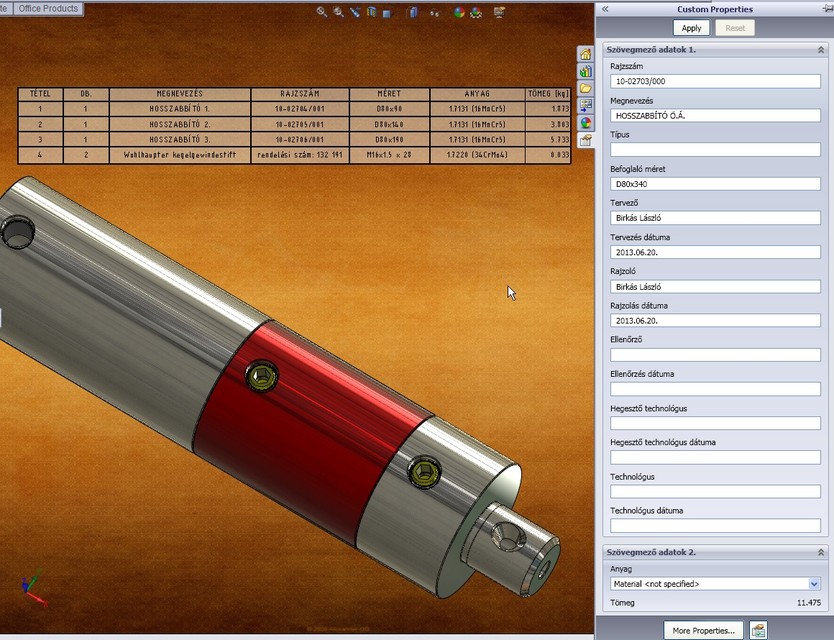Image resolution: width=834 pixels, height=640 pixels.
Task: Open the Design Library panel icon
Action: [586, 69]
